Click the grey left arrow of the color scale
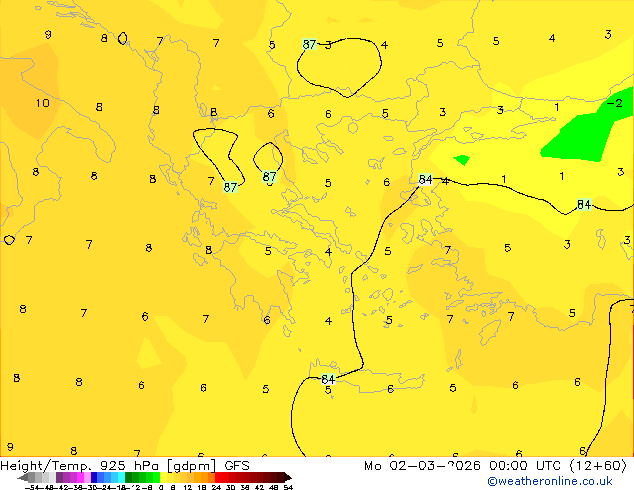Image resolution: width=634 pixels, height=490 pixels. (x=22, y=478)
